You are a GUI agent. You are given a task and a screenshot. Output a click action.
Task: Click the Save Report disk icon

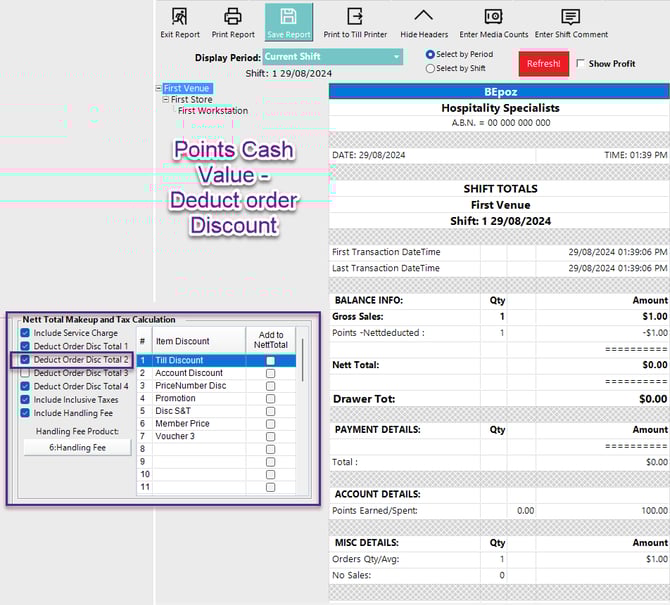[288, 17]
